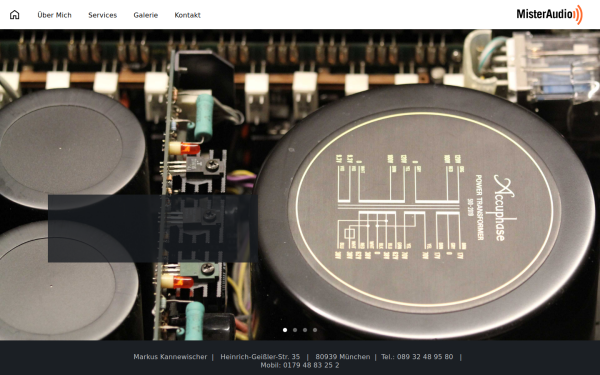The height and width of the screenshot is (375, 600).
Task: Click the mobile number 0179 48 83 25 2
Action: [311, 365]
